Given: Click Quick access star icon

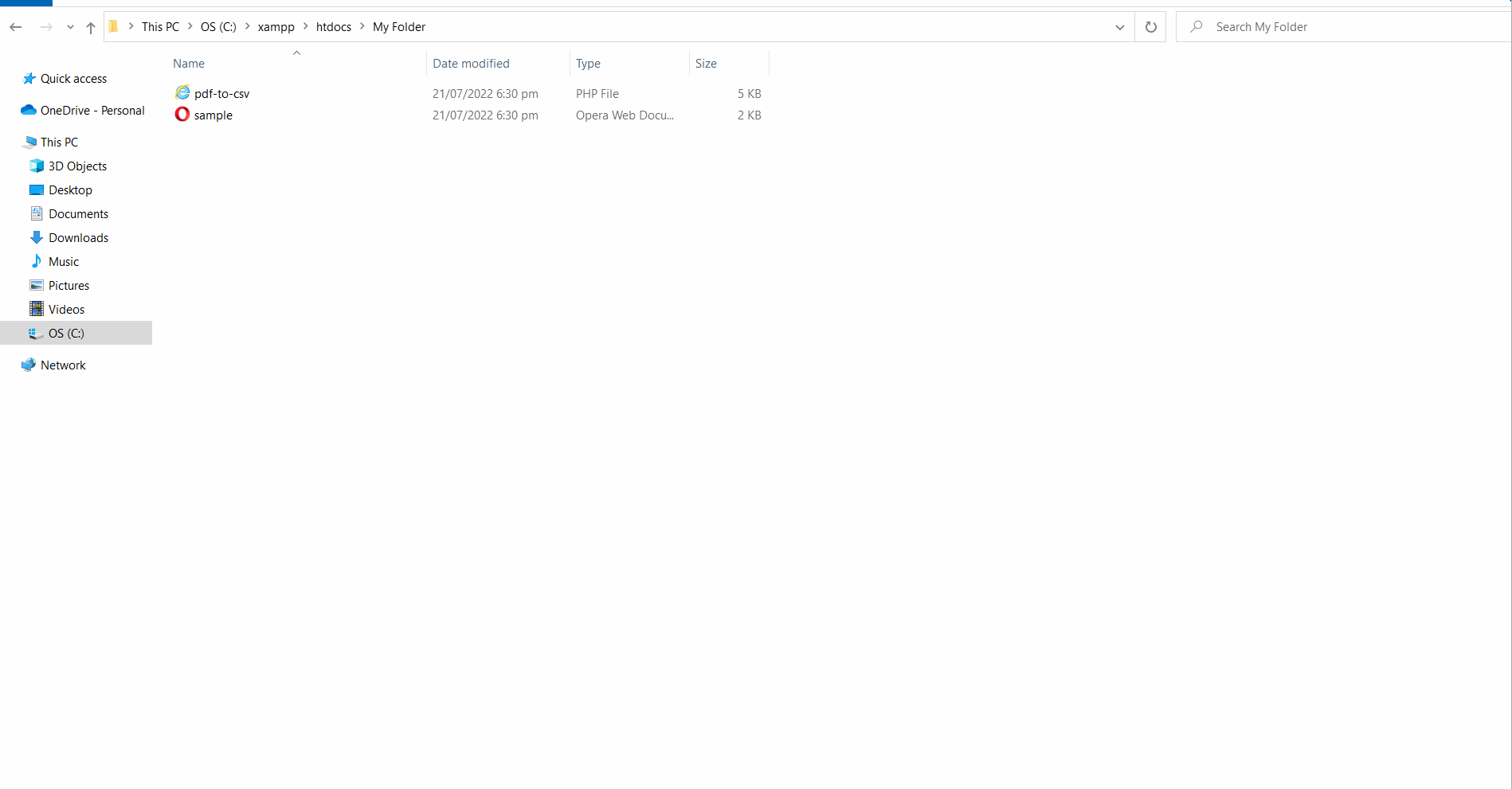Looking at the screenshot, I should (x=29, y=78).
